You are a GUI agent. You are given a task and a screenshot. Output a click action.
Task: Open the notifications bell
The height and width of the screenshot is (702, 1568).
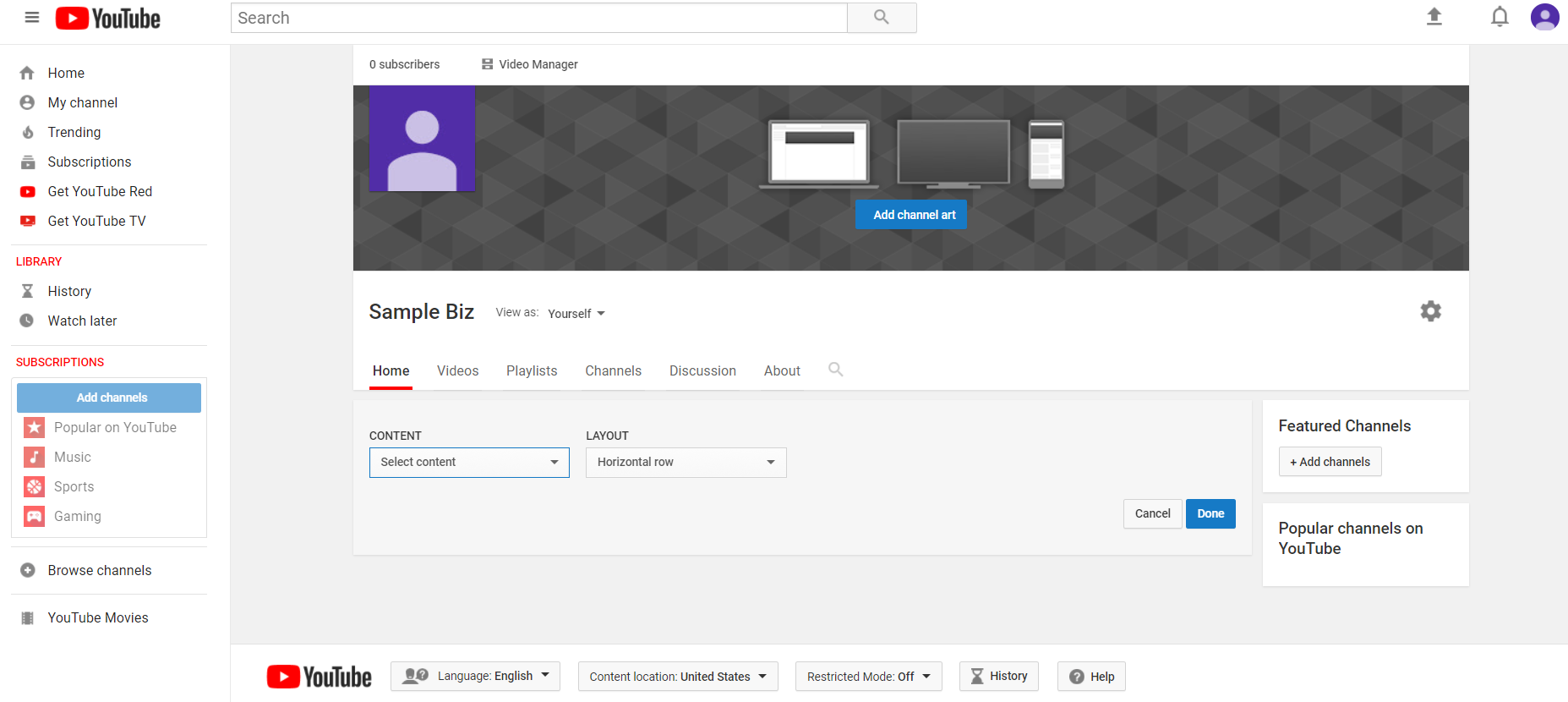pyautogui.click(x=1500, y=17)
